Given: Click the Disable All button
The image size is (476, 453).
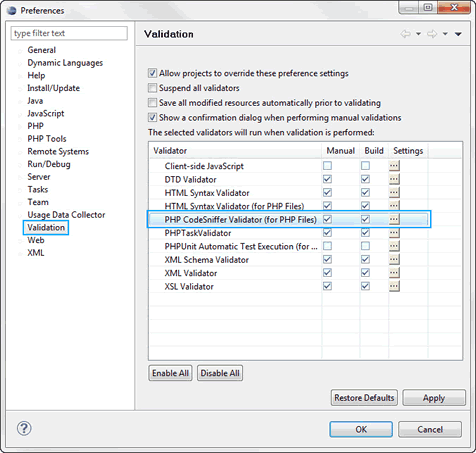Looking at the screenshot, I should [x=220, y=373].
